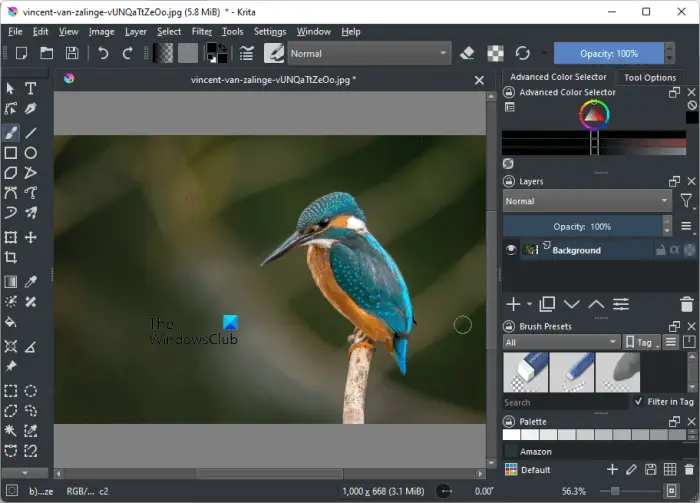This screenshot has width=700, height=503.
Task: Open the Layers blending mode dropdown
Action: coord(587,201)
